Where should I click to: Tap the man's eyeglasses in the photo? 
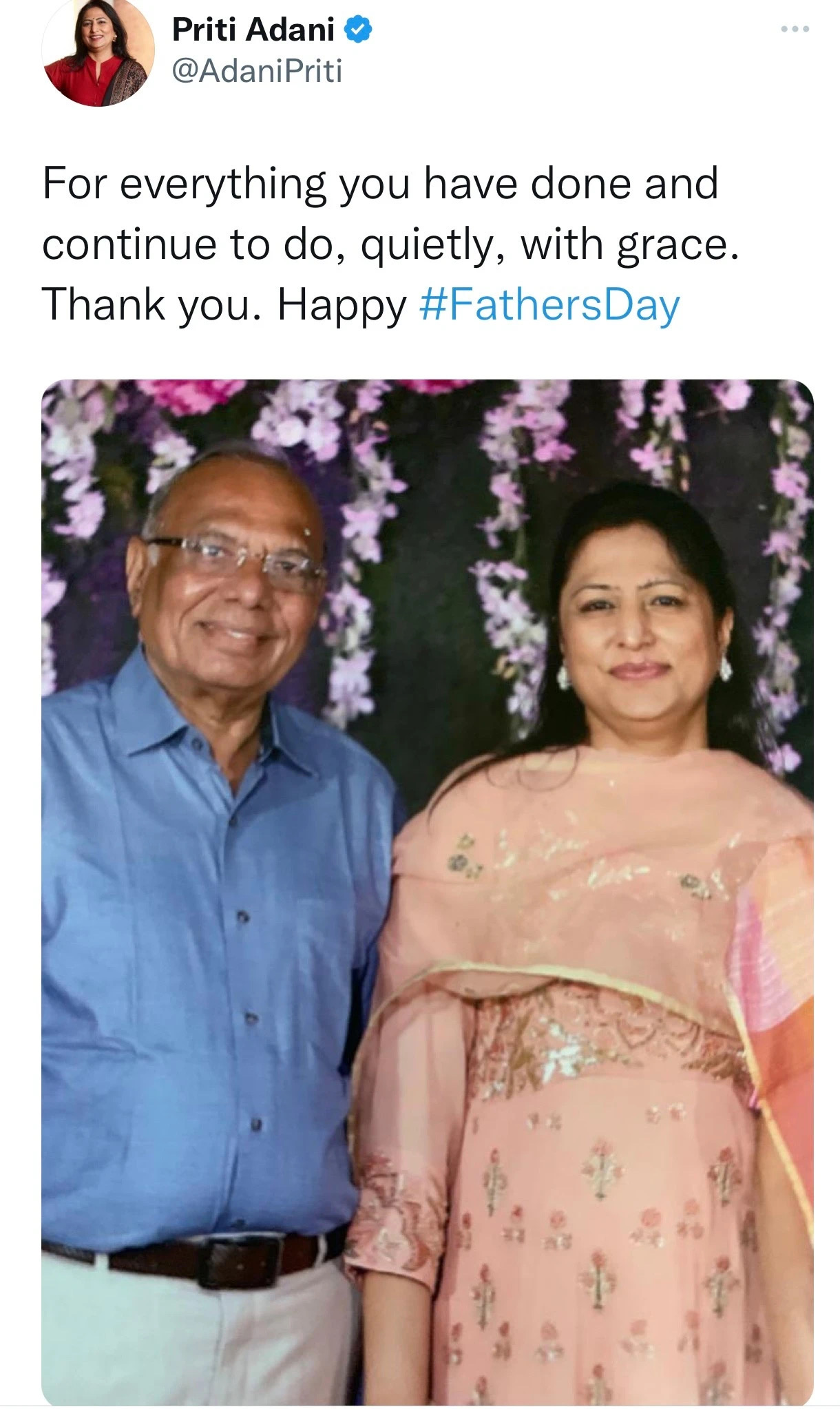tap(235, 560)
